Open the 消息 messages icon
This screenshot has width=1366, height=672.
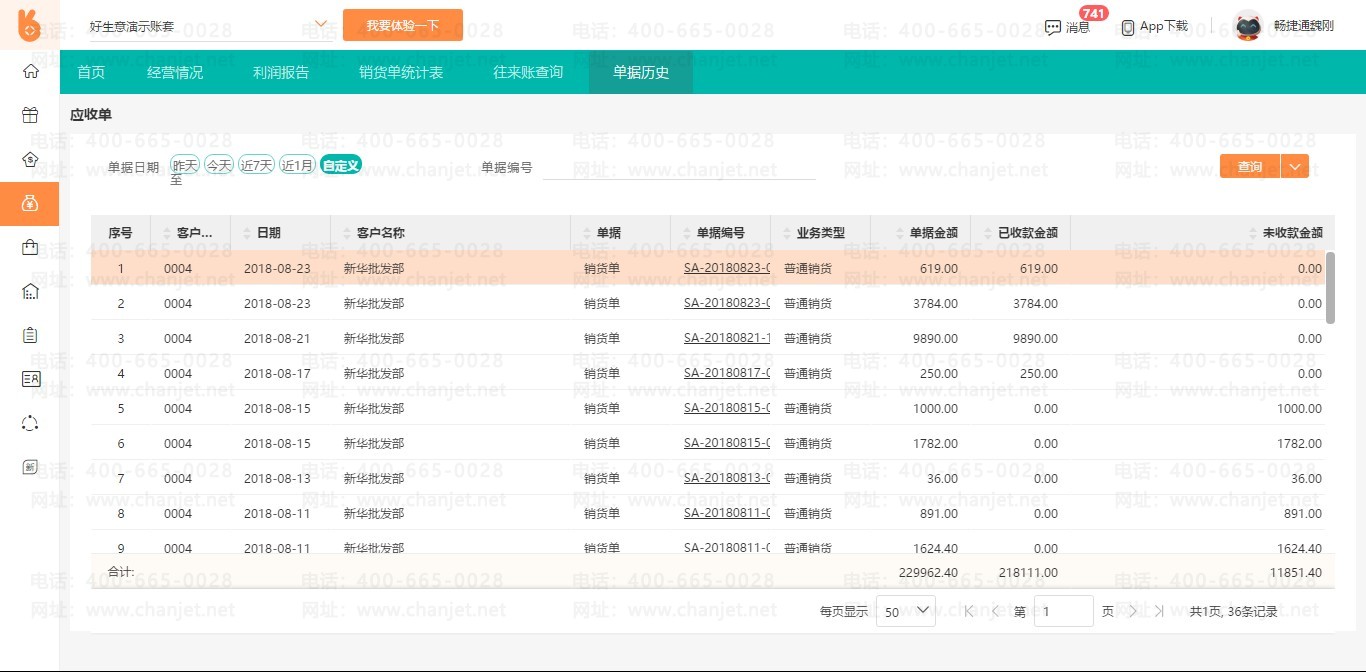(1053, 27)
